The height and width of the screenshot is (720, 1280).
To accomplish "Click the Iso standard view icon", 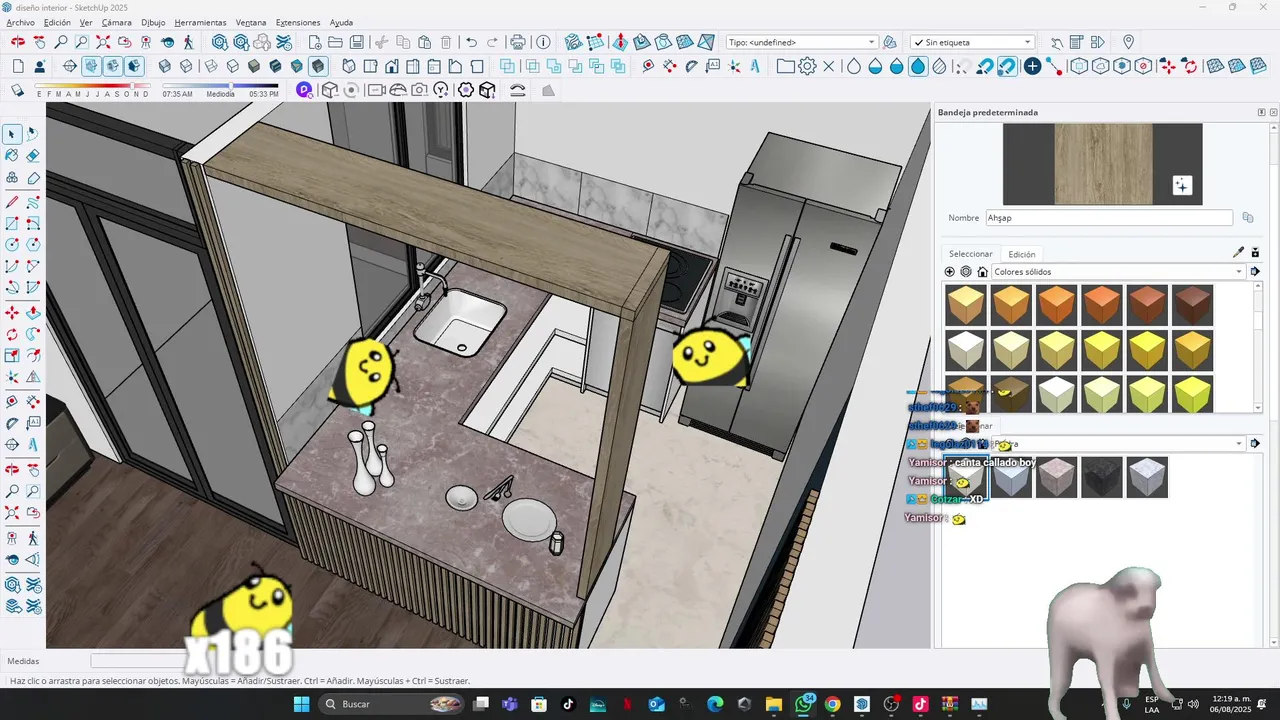I will (349, 66).
